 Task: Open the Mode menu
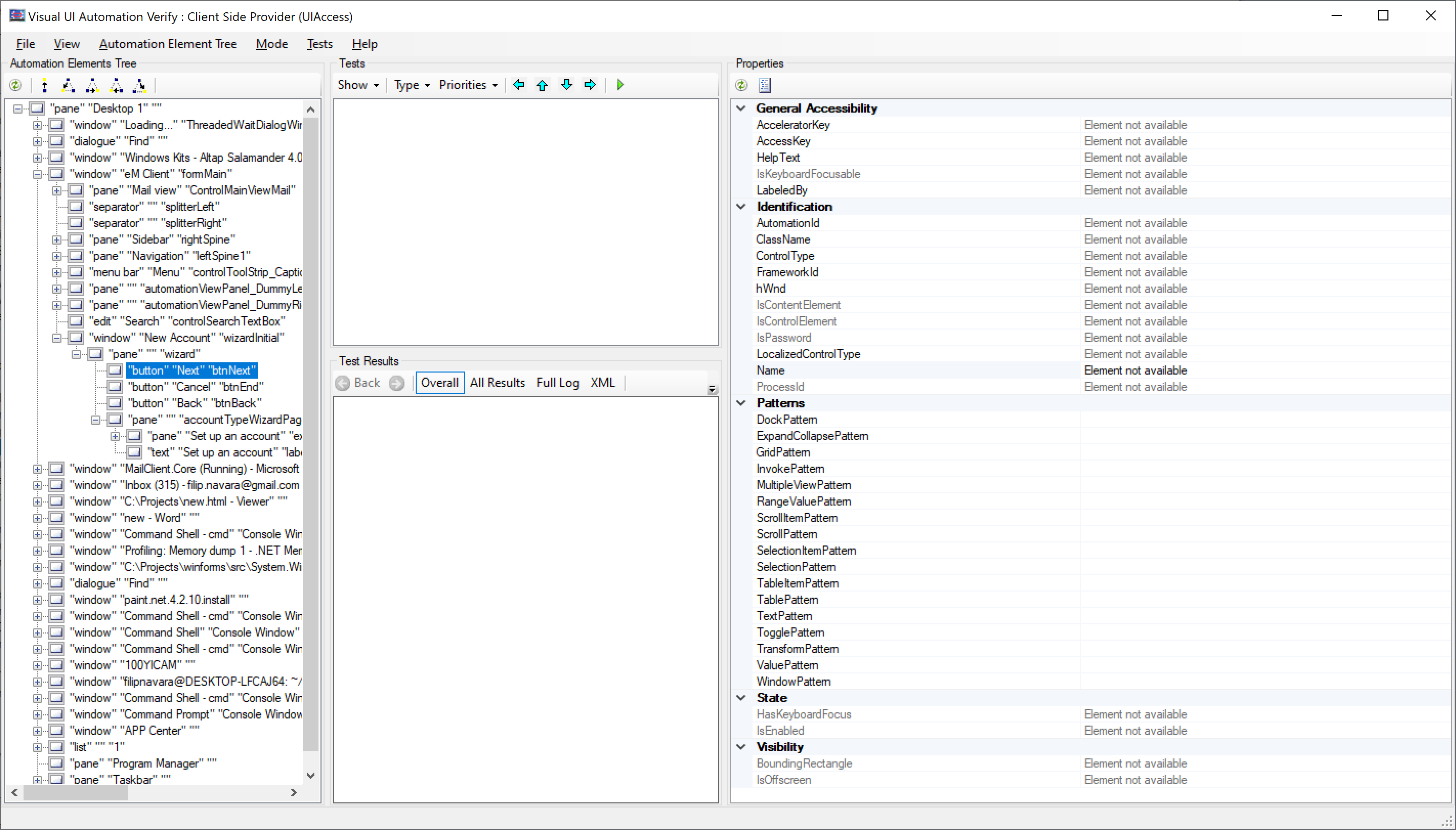271,44
